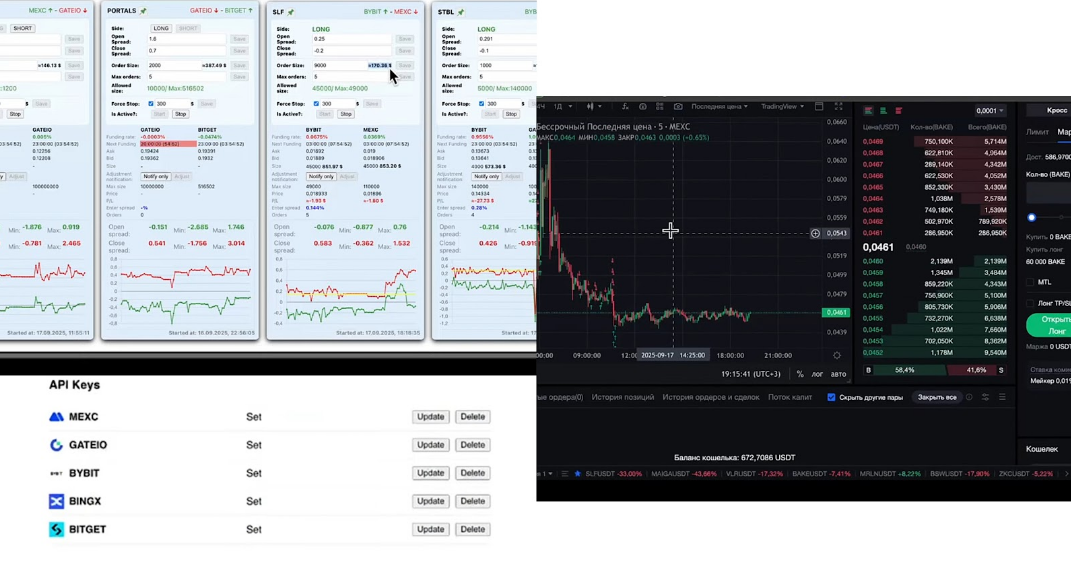Open chart layout window icon
Viewport: 1071px width, 567px height.
(x=819, y=107)
